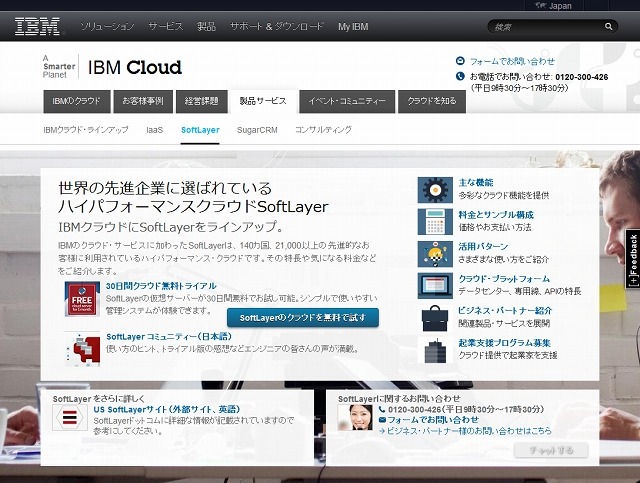Select the IBMのクラウド tab
Viewport: 640px width, 483px height.
[77, 101]
